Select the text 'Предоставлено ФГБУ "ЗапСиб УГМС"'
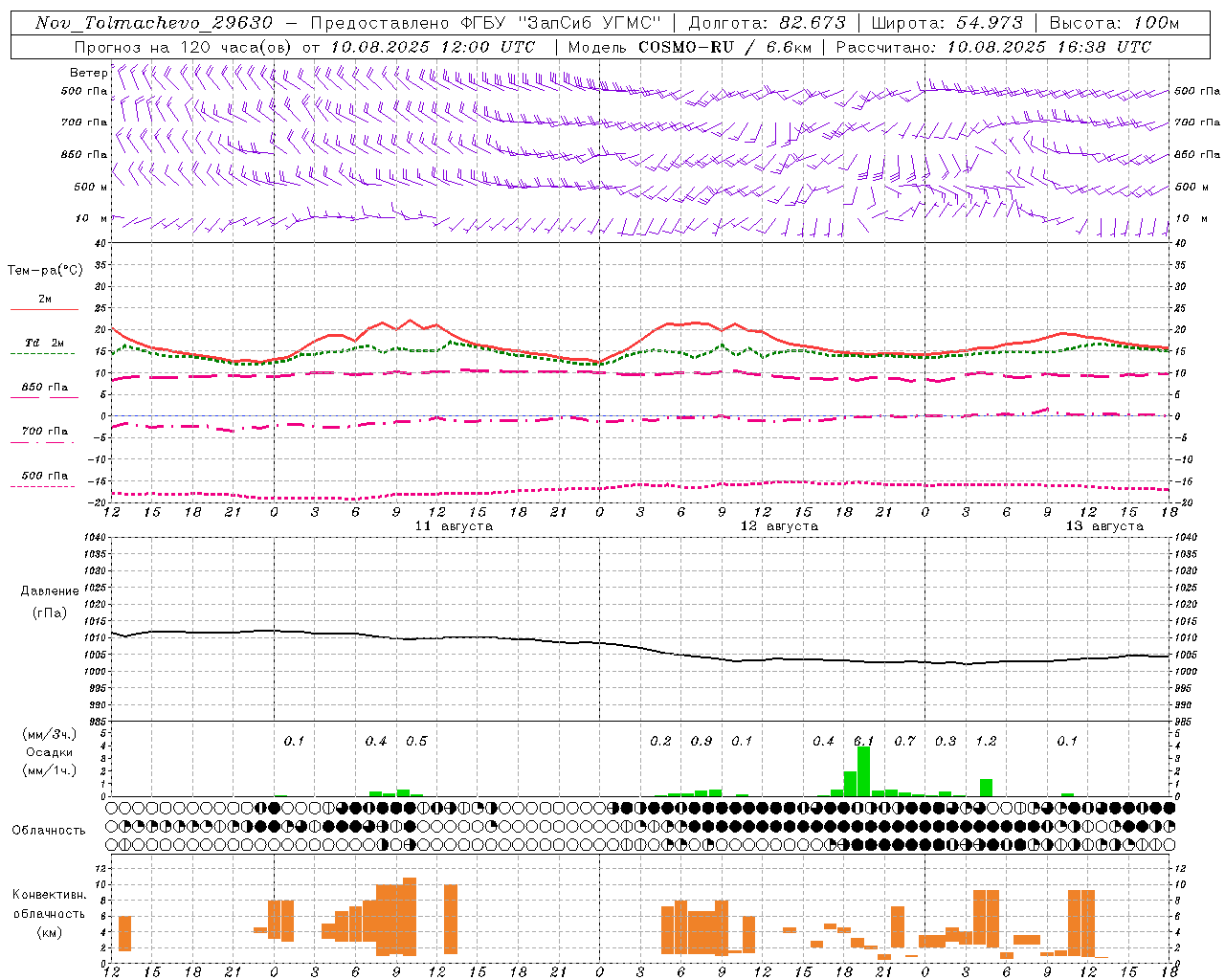The image size is (1225, 980). [486, 23]
